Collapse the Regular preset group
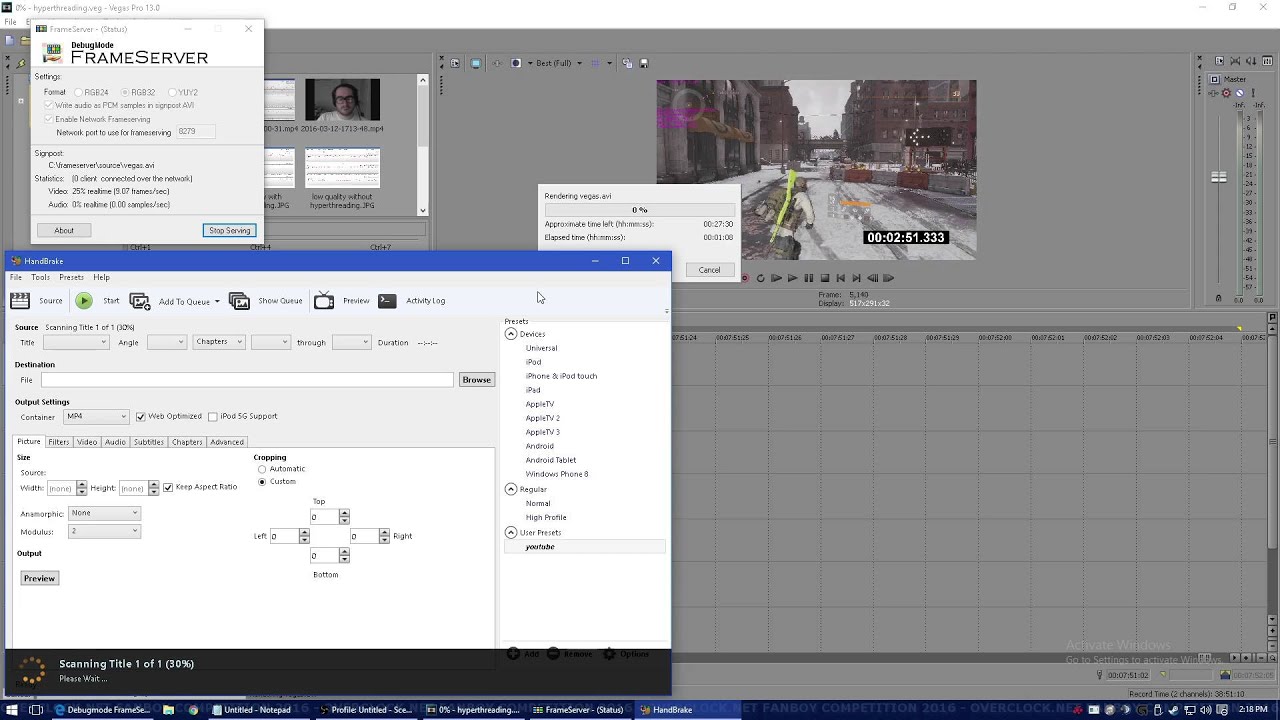Viewport: 1280px width, 720px height. pyautogui.click(x=511, y=489)
